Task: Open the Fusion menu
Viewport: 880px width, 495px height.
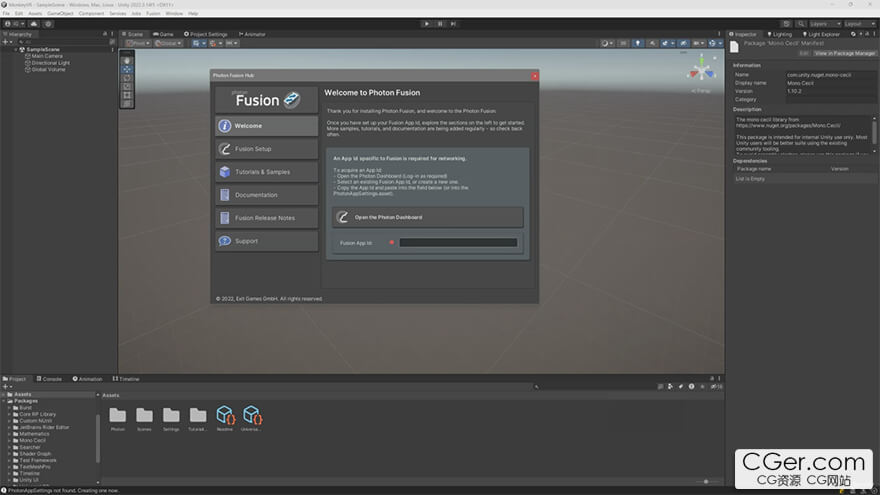Action: [153, 13]
